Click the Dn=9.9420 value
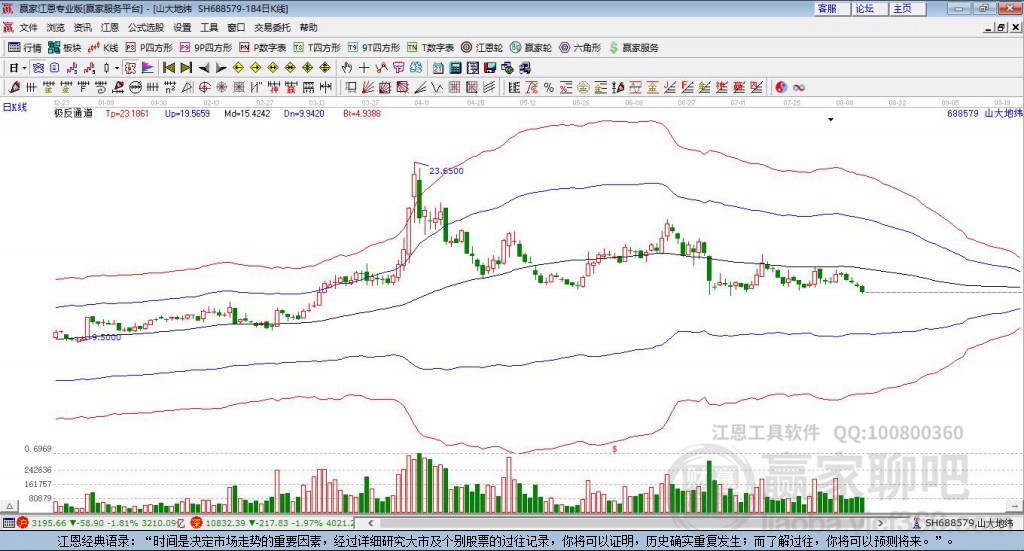This screenshot has height=551, width=1024. tap(304, 114)
